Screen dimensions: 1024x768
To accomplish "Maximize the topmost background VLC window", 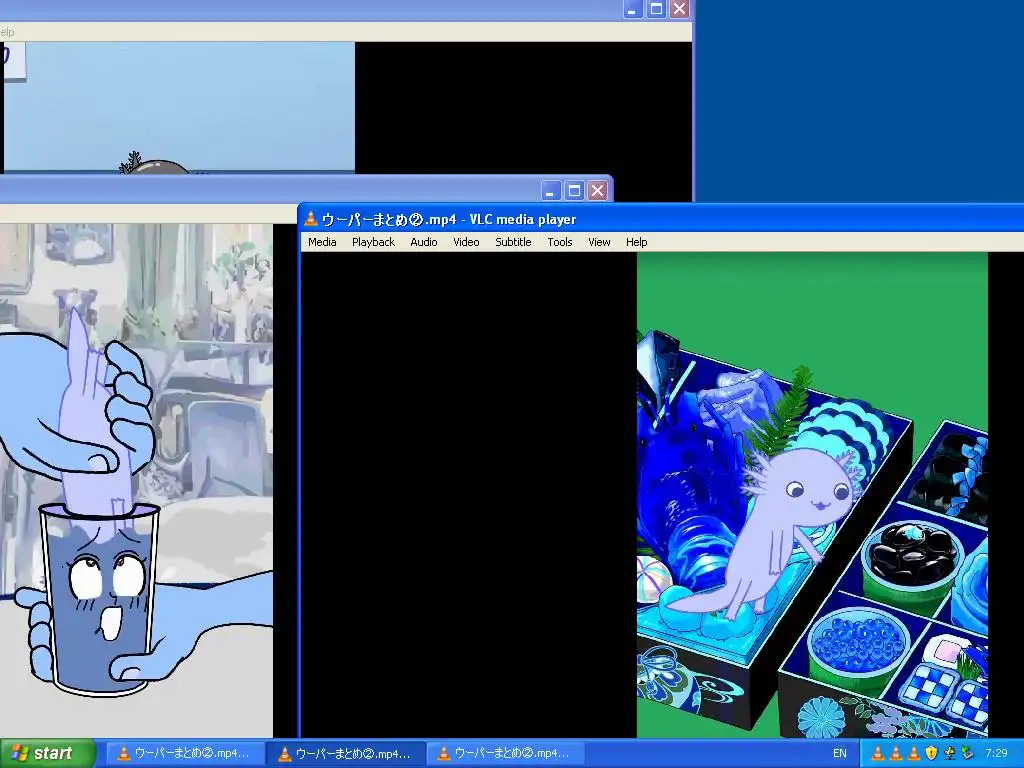I will (656, 8).
